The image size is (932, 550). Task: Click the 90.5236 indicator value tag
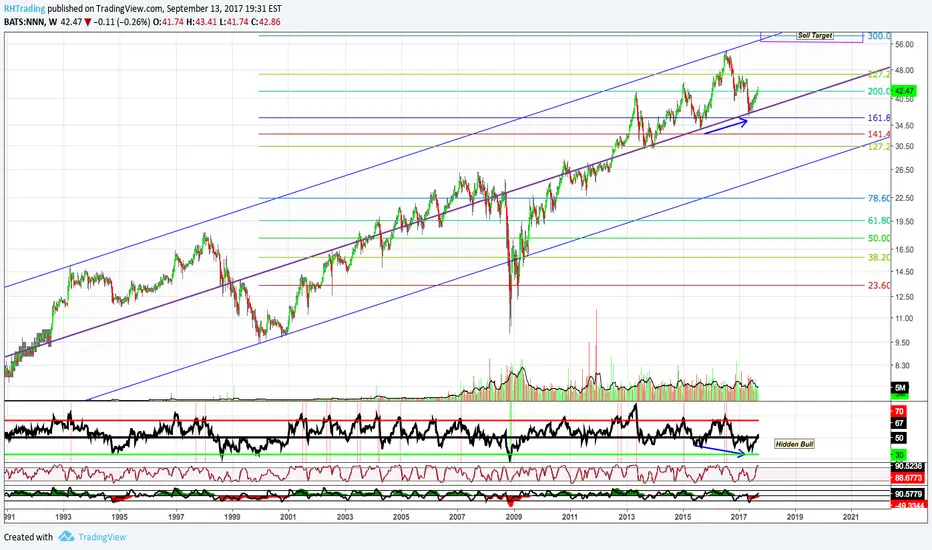908,467
